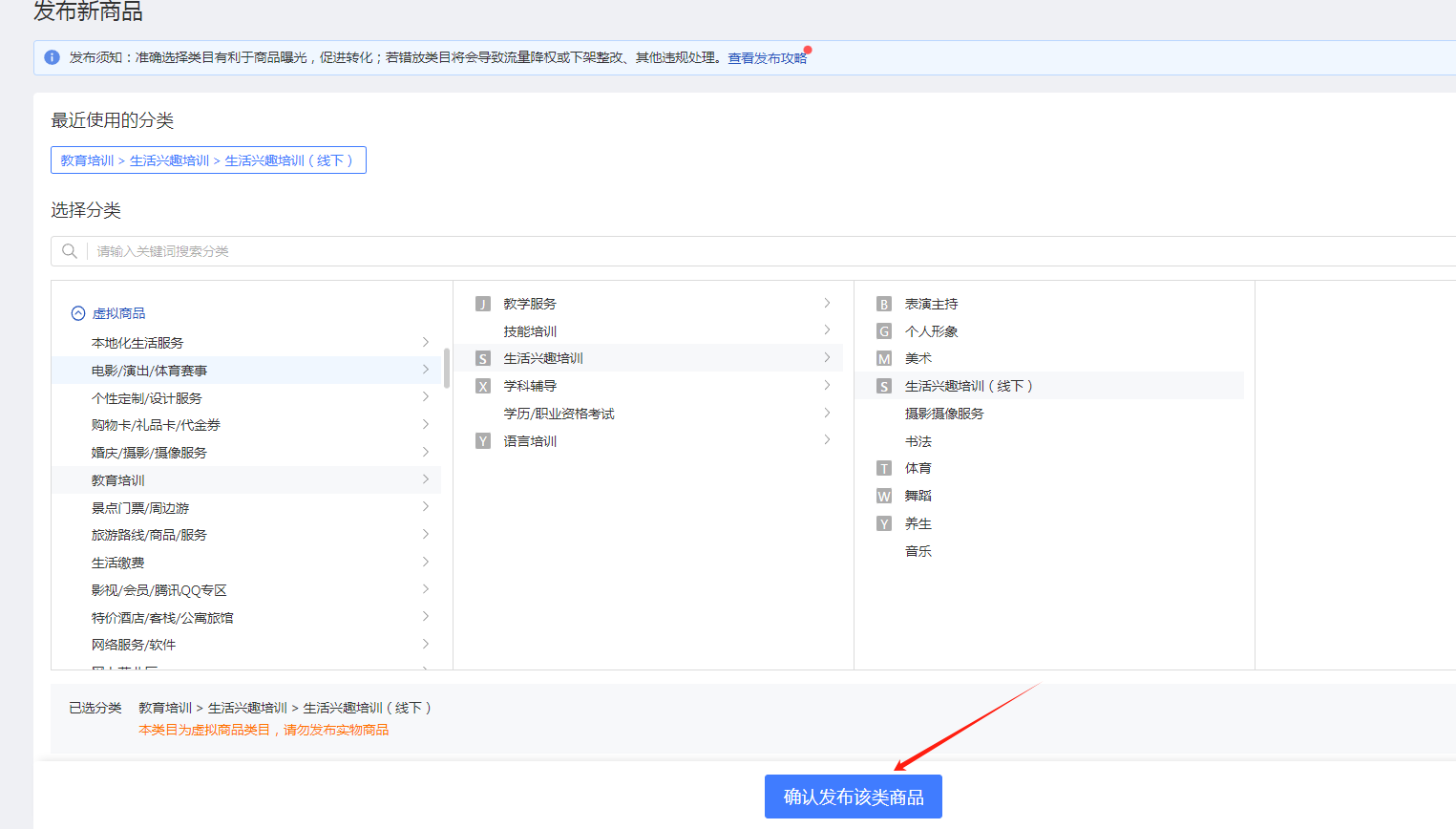Click 确认发布该类商品 button
The height and width of the screenshot is (829, 1456).
coord(854,797)
